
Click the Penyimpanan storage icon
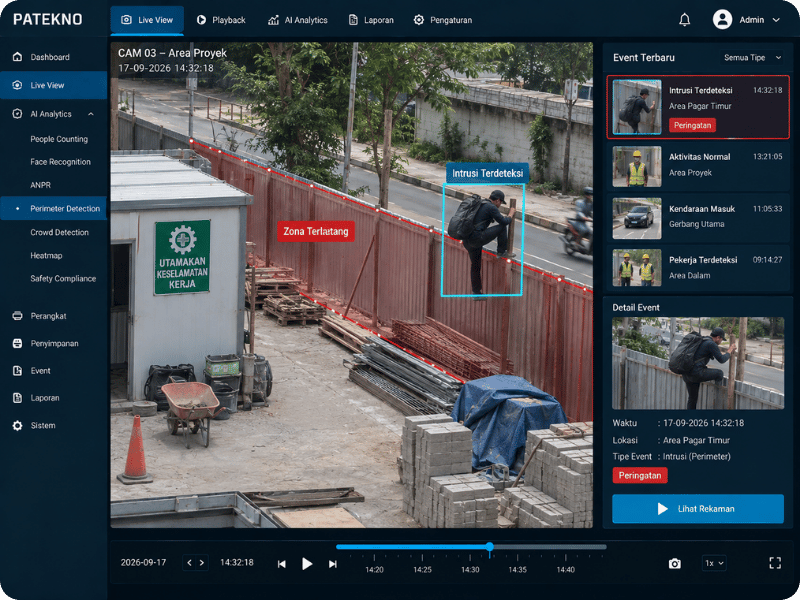17,343
